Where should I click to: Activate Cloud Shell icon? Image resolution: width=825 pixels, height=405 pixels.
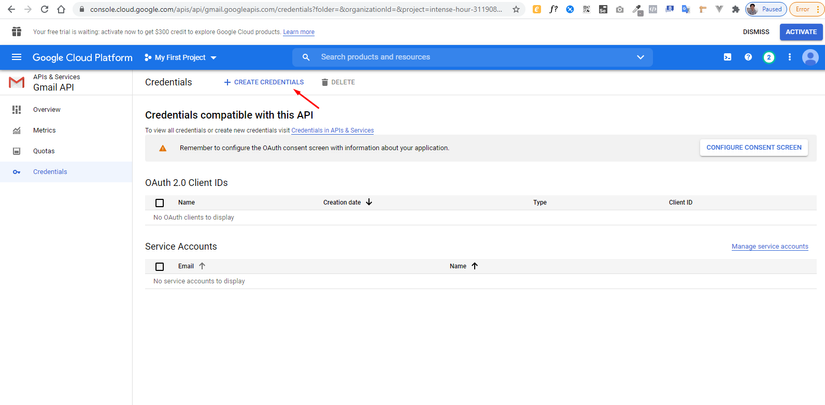point(727,57)
